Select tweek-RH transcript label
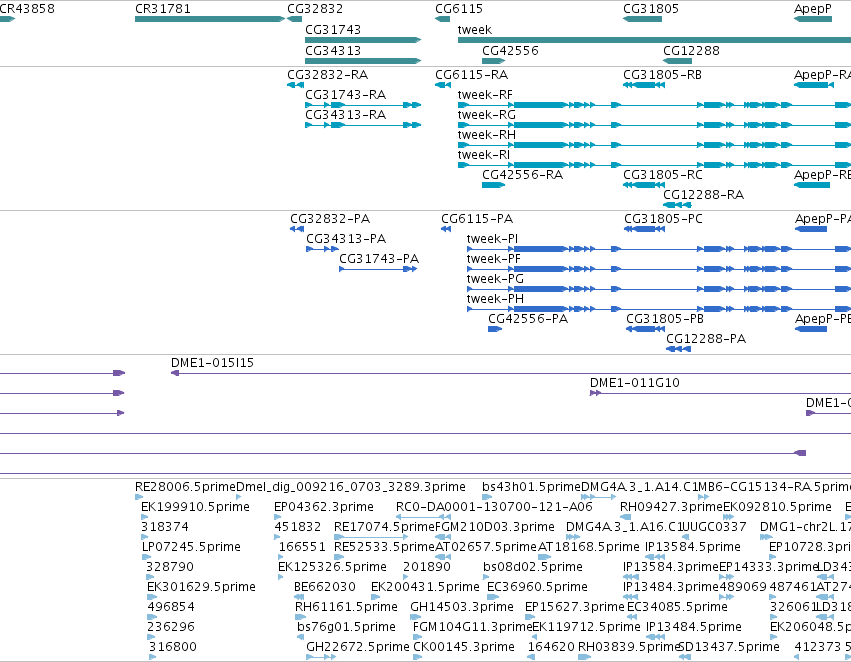 point(486,135)
